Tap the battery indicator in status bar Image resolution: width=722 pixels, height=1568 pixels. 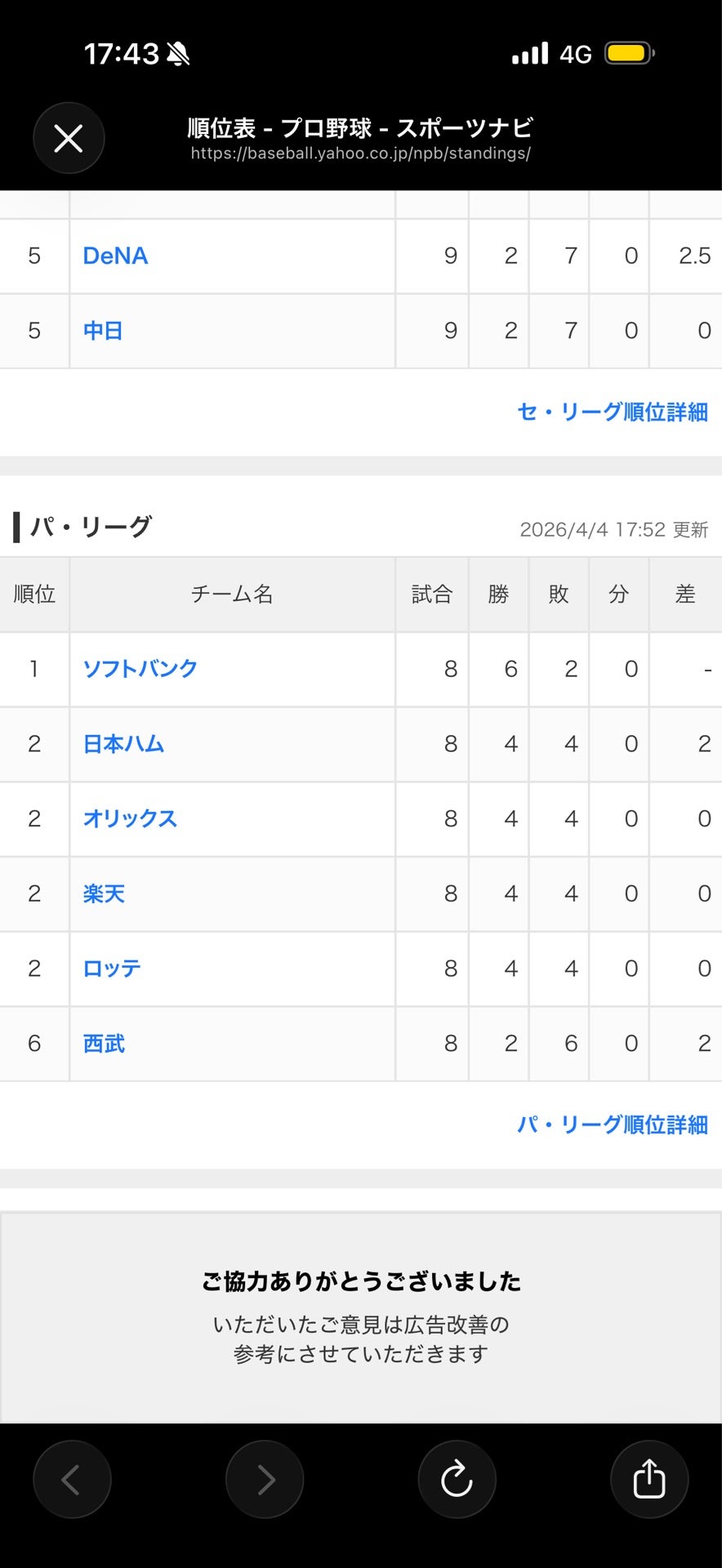629,54
